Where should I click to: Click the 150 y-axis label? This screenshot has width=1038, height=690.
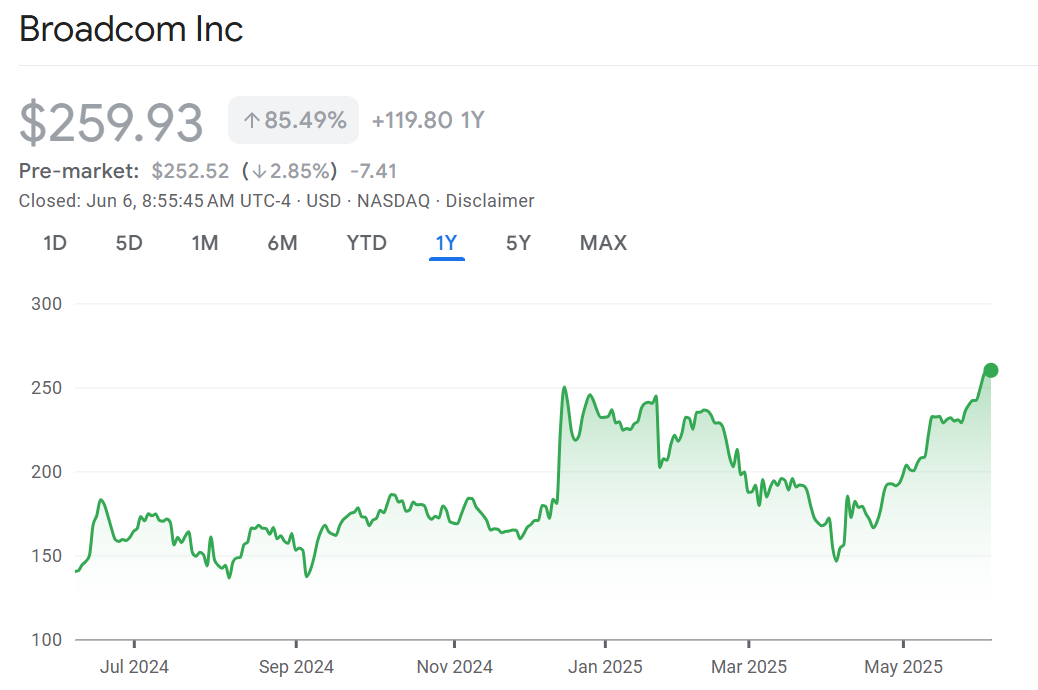pos(46,556)
